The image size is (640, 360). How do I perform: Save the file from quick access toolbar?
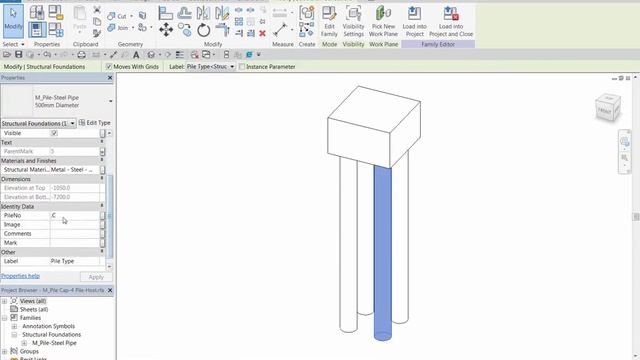tap(19, 55)
